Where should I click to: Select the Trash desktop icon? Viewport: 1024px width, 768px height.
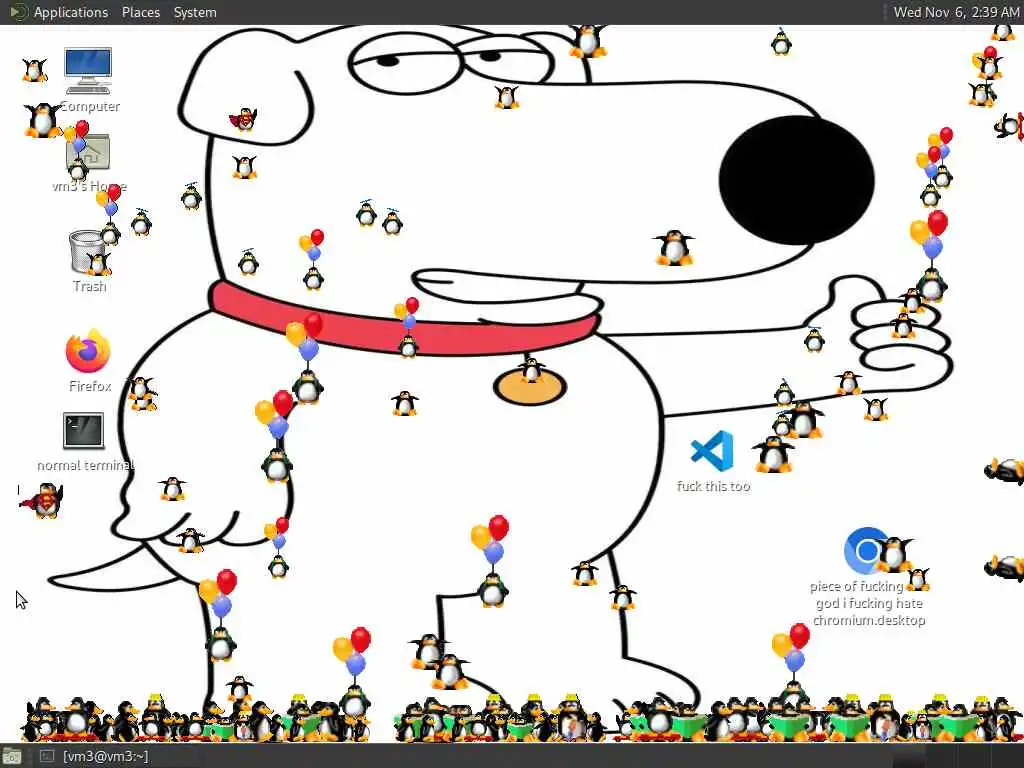tap(88, 251)
